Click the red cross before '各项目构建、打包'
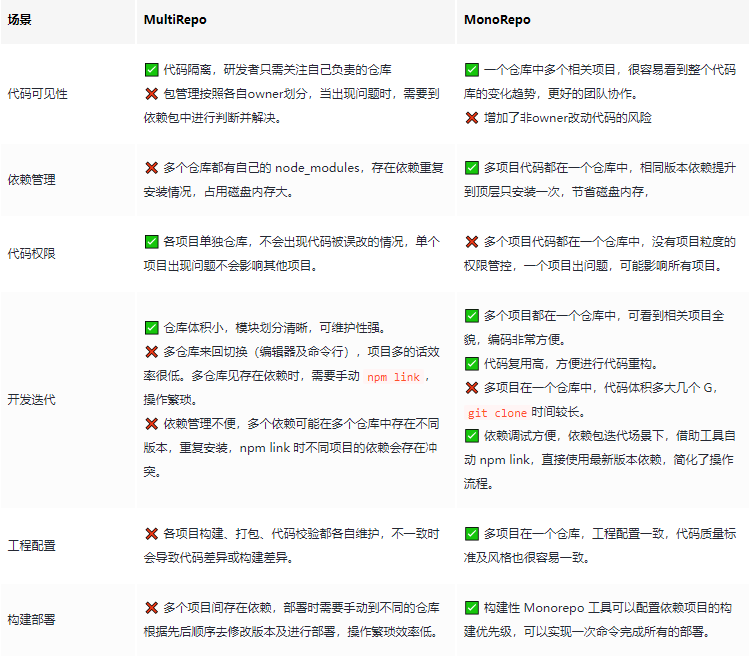 [151, 534]
